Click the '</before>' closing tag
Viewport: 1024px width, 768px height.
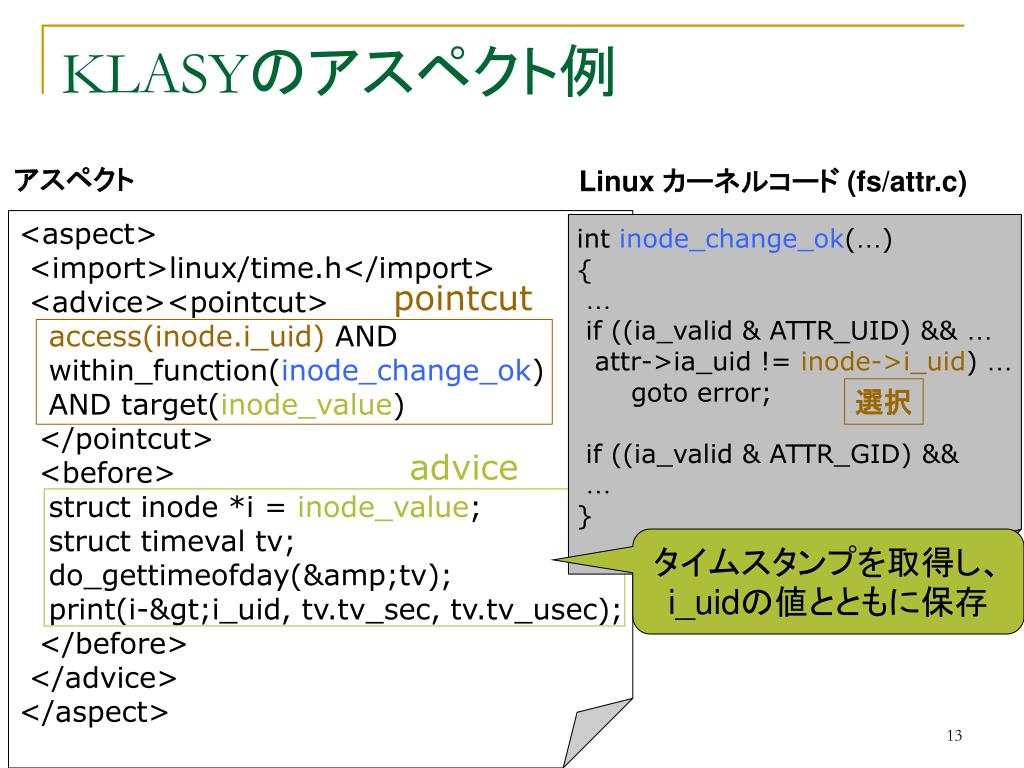[x=114, y=644]
